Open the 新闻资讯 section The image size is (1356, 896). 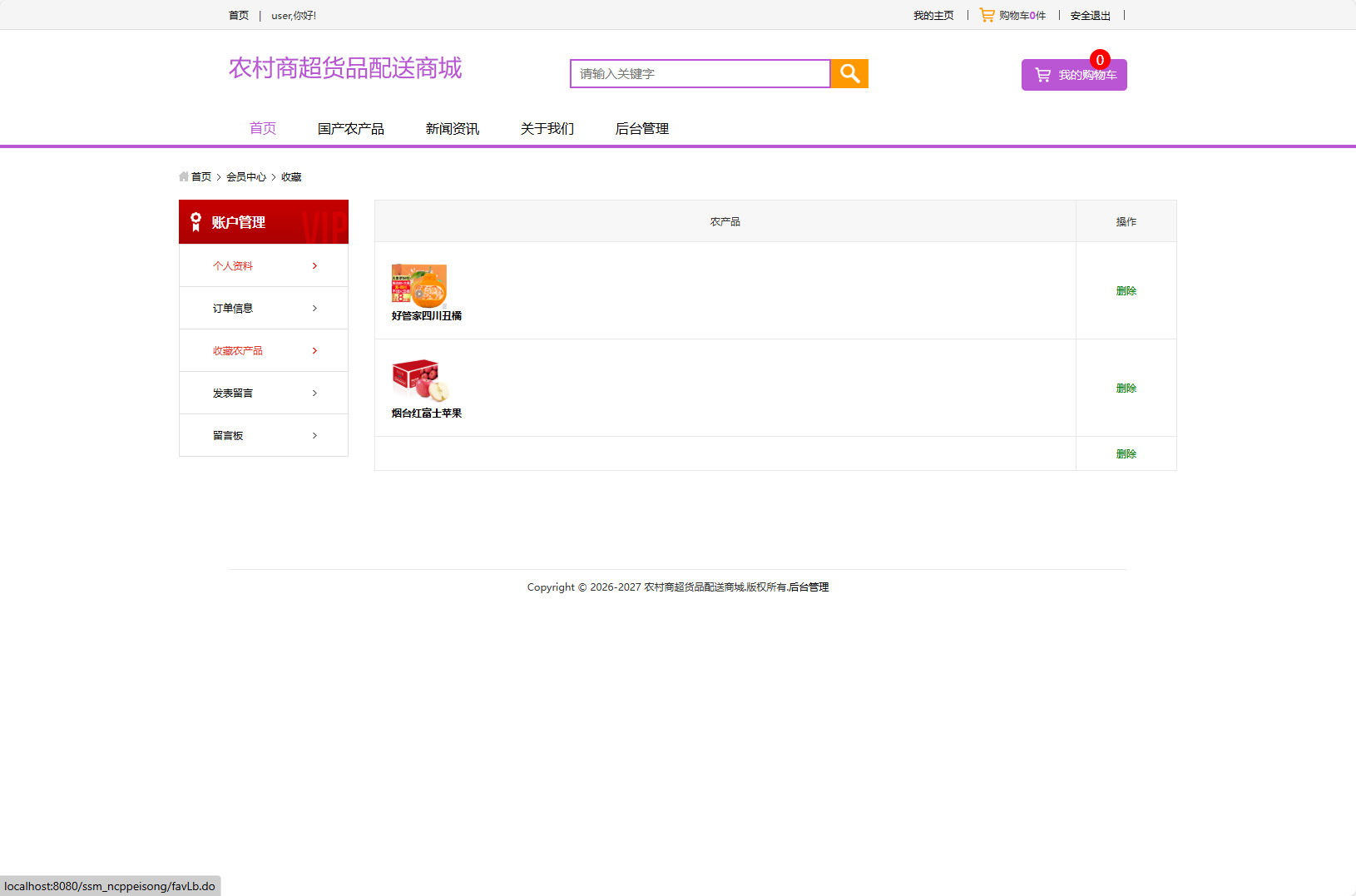coord(452,128)
